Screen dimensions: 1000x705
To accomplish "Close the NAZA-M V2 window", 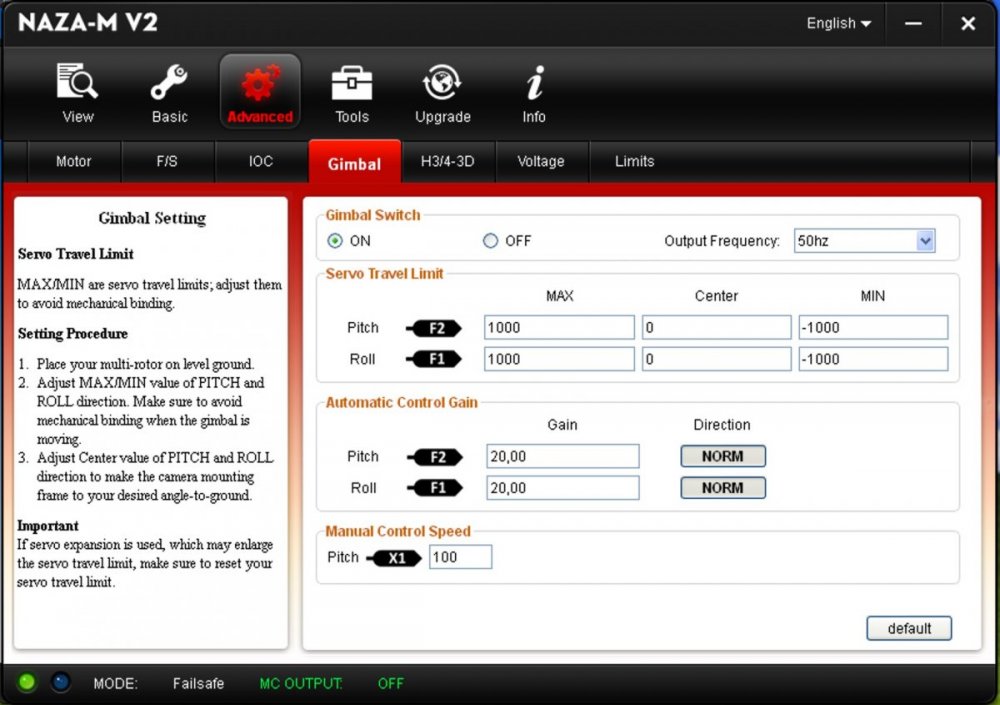I will (x=967, y=24).
